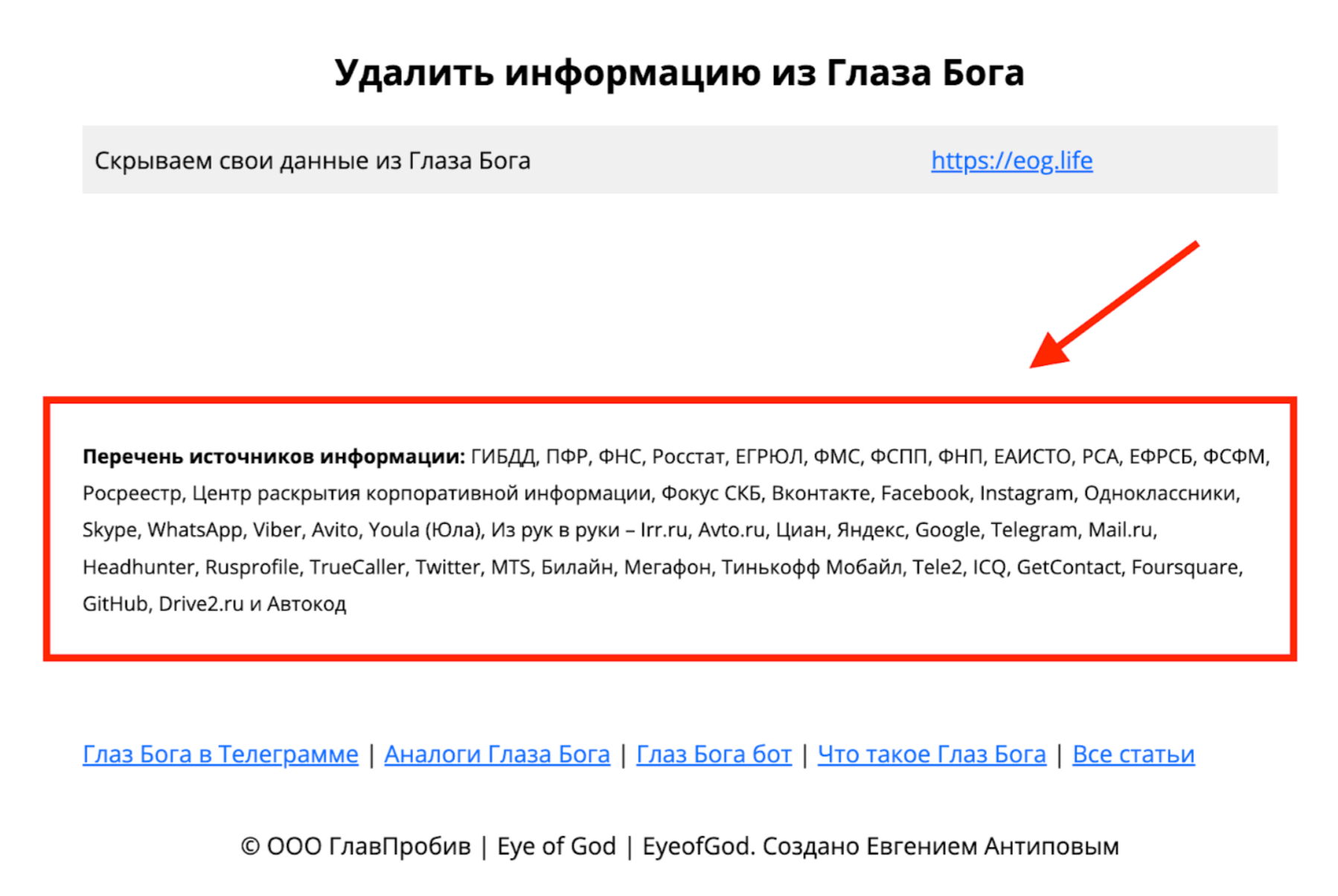Click 'Headhunter' in the sources list
The image size is (1338, 896).
138,567
